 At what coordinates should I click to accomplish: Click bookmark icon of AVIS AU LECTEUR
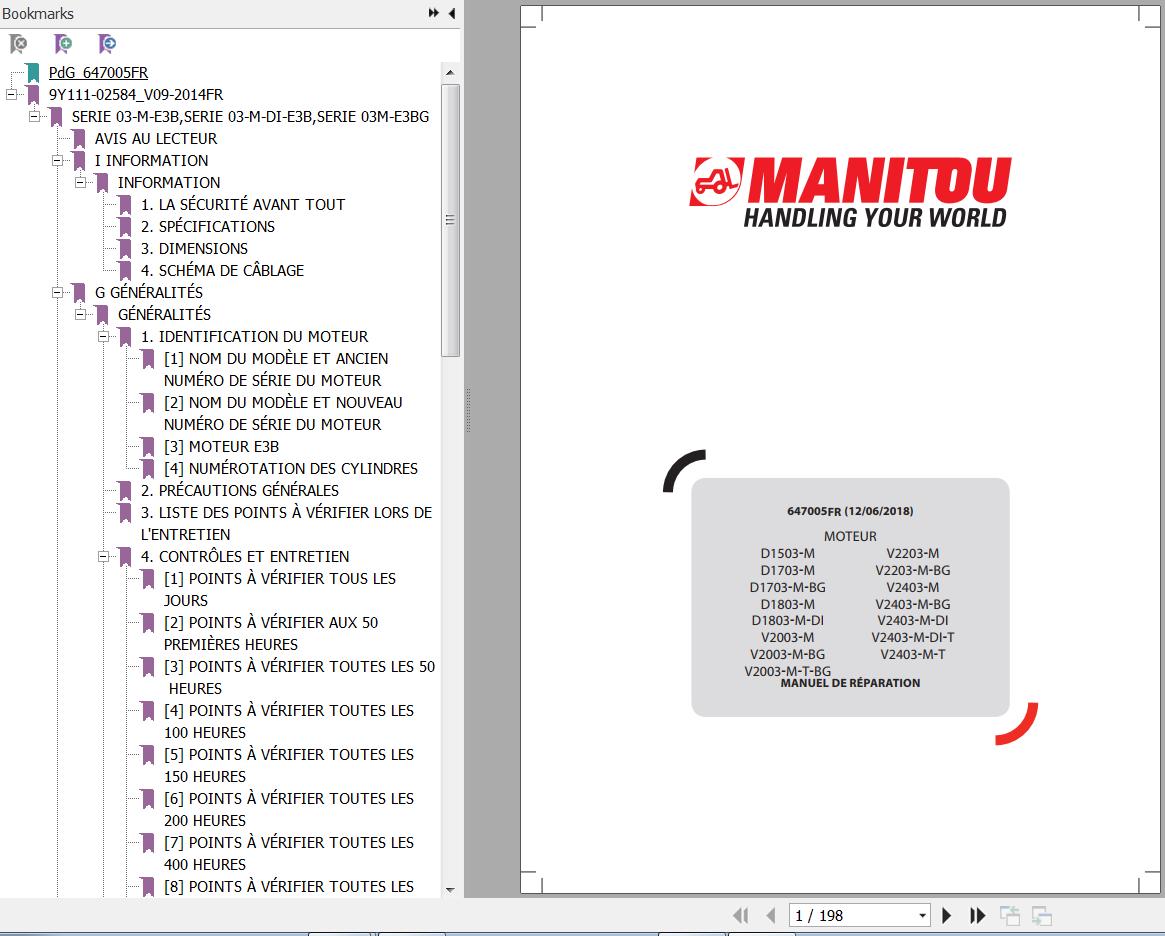79,139
